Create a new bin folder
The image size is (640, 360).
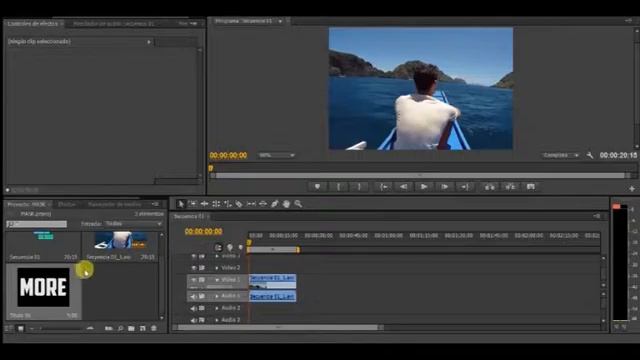pyautogui.click(x=131, y=328)
